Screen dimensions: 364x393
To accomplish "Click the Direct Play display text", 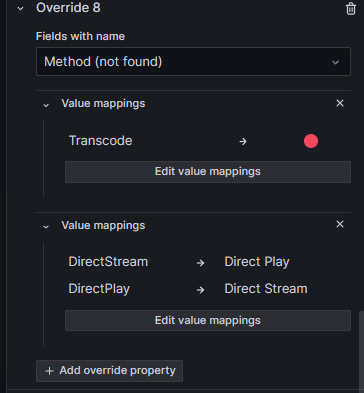I will click(x=257, y=262).
